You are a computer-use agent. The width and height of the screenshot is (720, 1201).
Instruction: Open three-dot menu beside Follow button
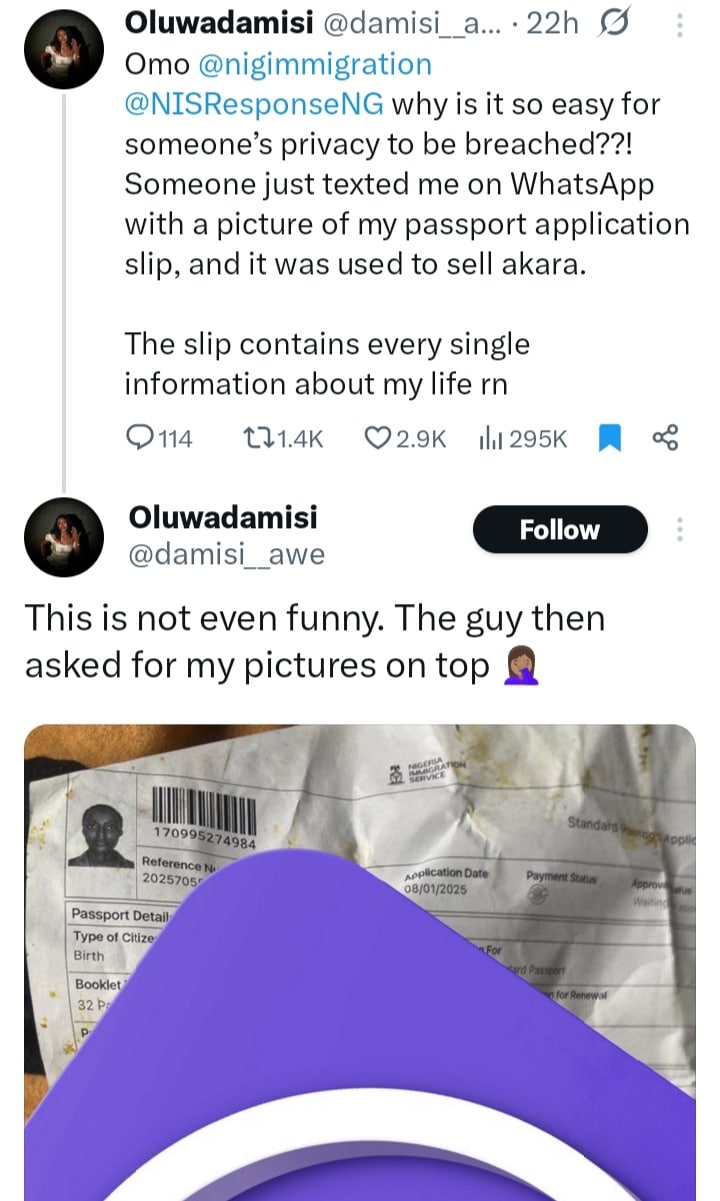pyautogui.click(x=682, y=530)
